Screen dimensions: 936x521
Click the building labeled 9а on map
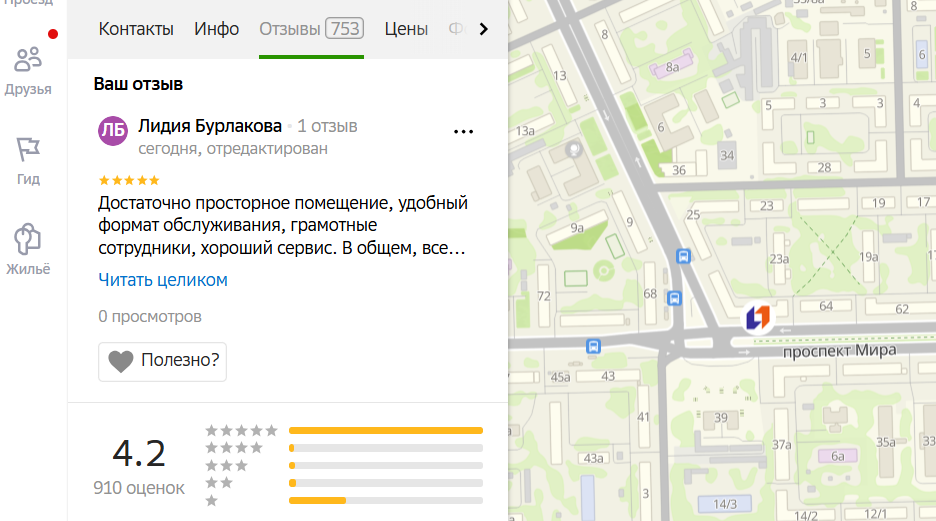coord(577,229)
